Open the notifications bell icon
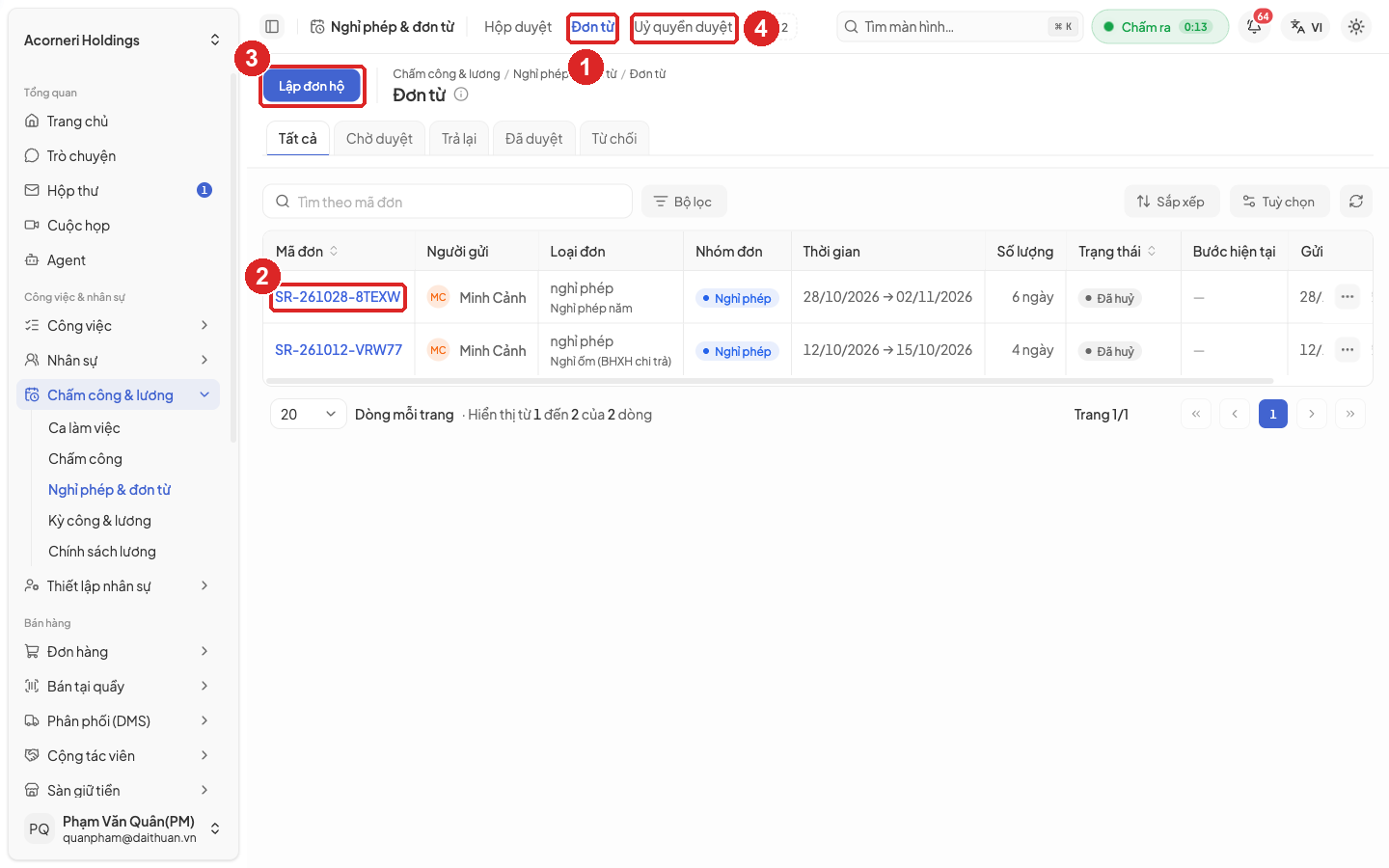 [1254, 27]
